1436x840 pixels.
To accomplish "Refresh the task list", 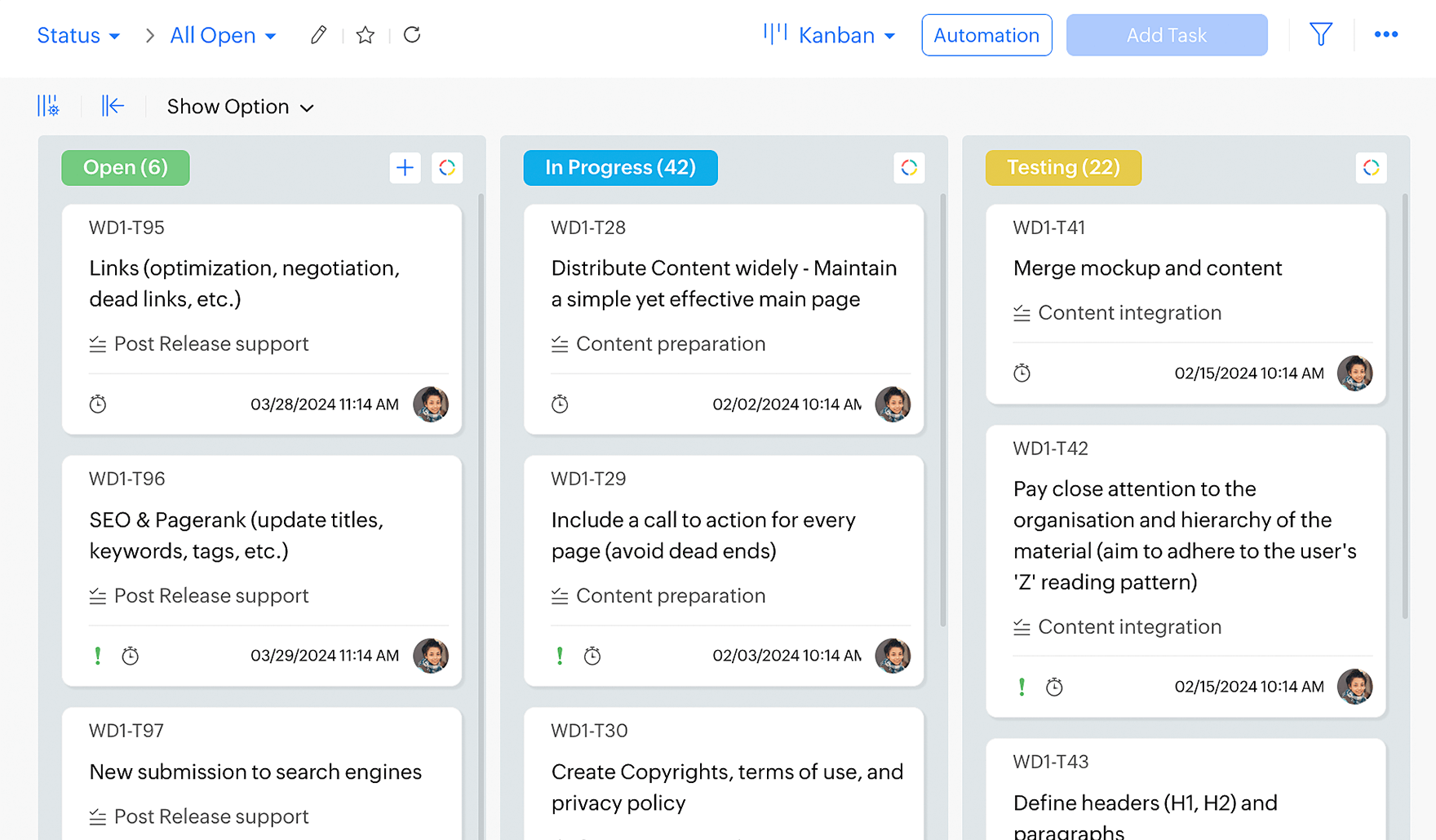I will click(x=412, y=35).
